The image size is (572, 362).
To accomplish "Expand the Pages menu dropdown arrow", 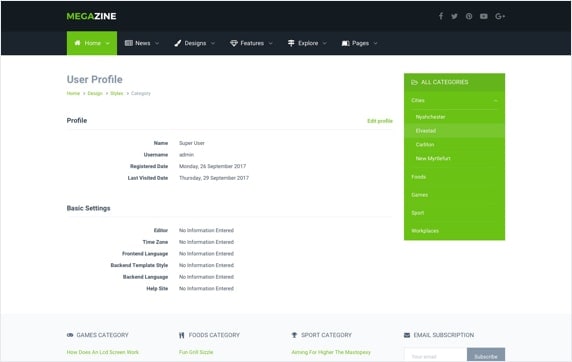I will click(375, 43).
